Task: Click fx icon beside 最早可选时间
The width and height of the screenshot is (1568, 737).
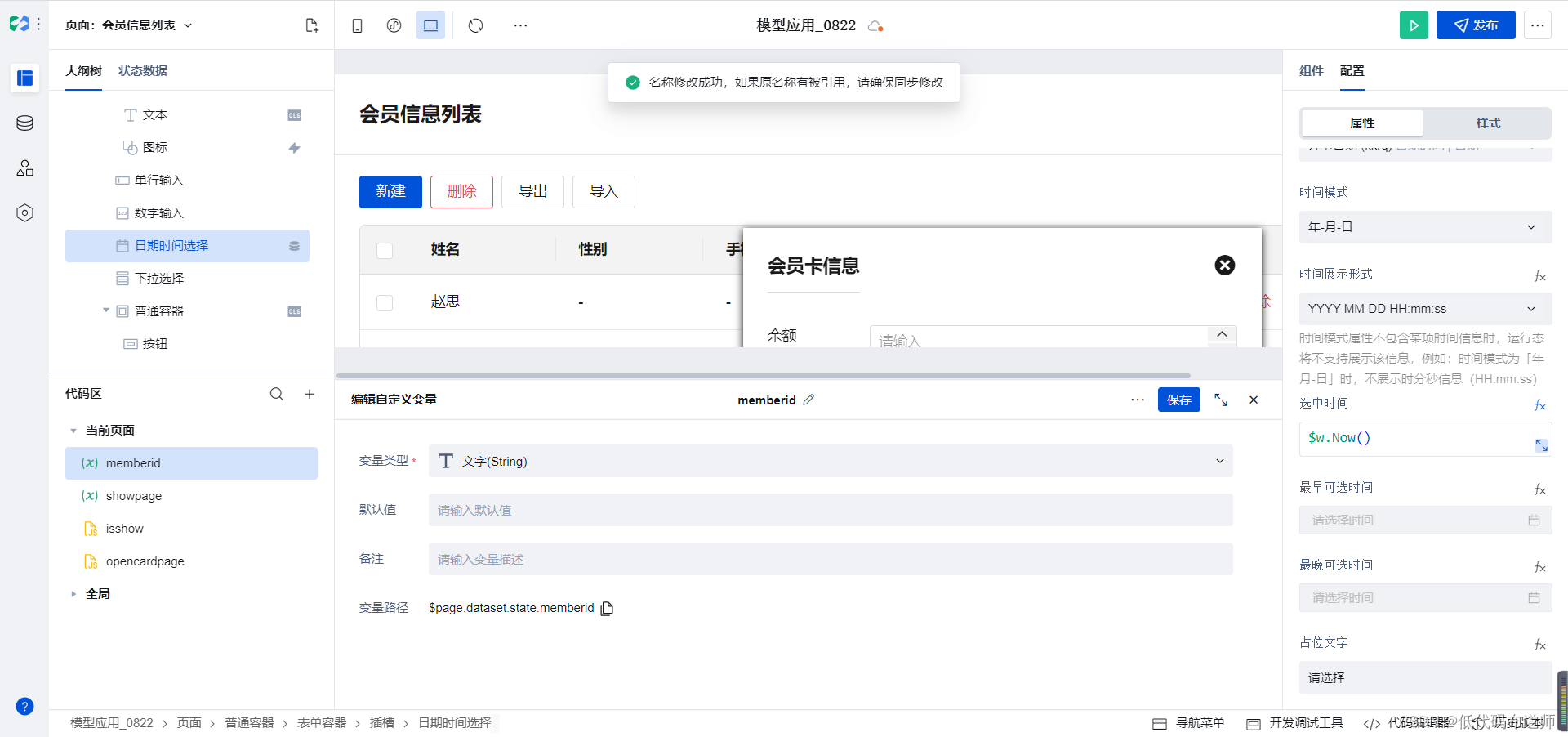Action: point(1539,489)
